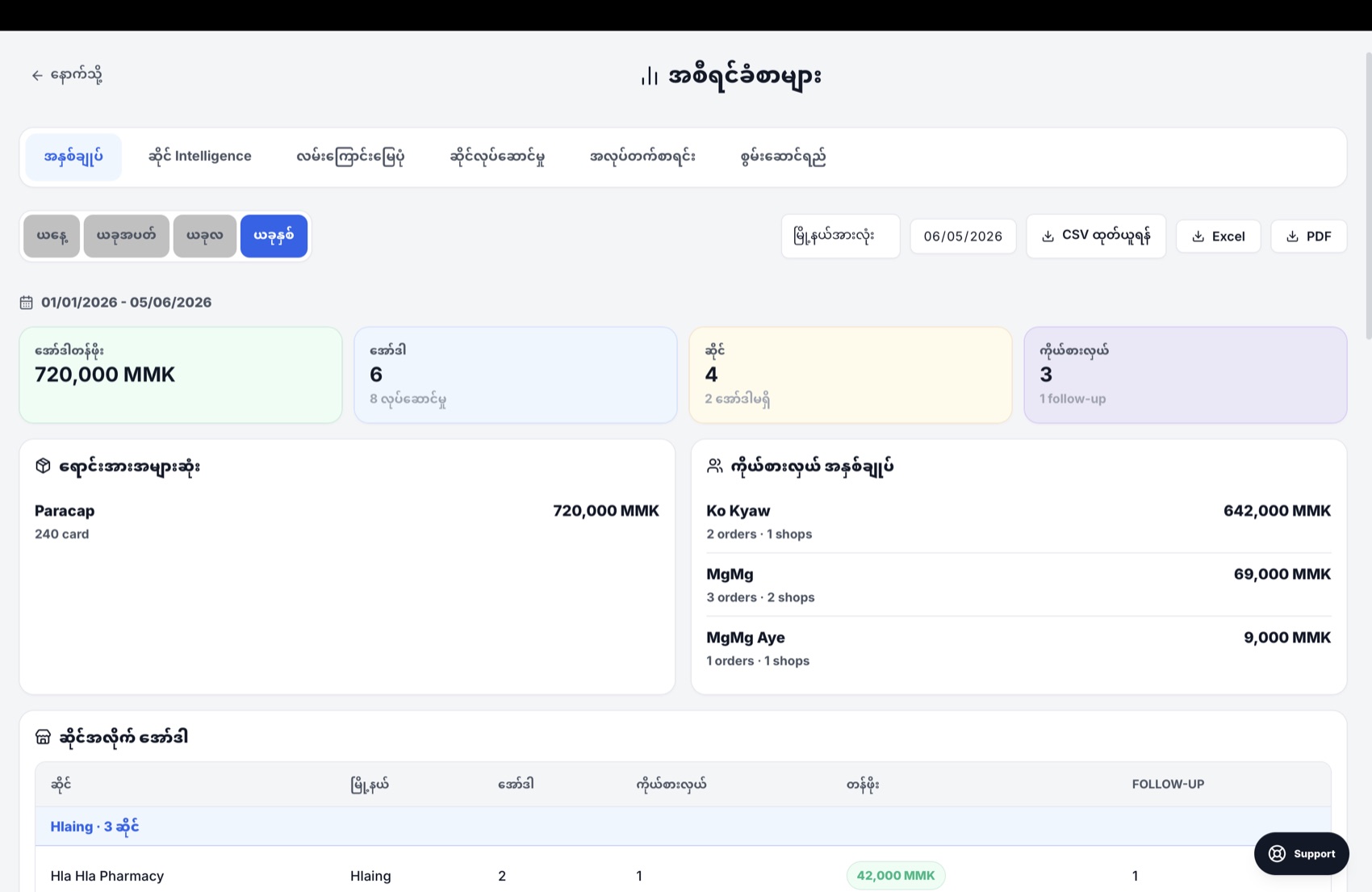The image size is (1372, 892).
Task: Open the မြို့နယ်အားလုံး township dropdown
Action: (840, 237)
